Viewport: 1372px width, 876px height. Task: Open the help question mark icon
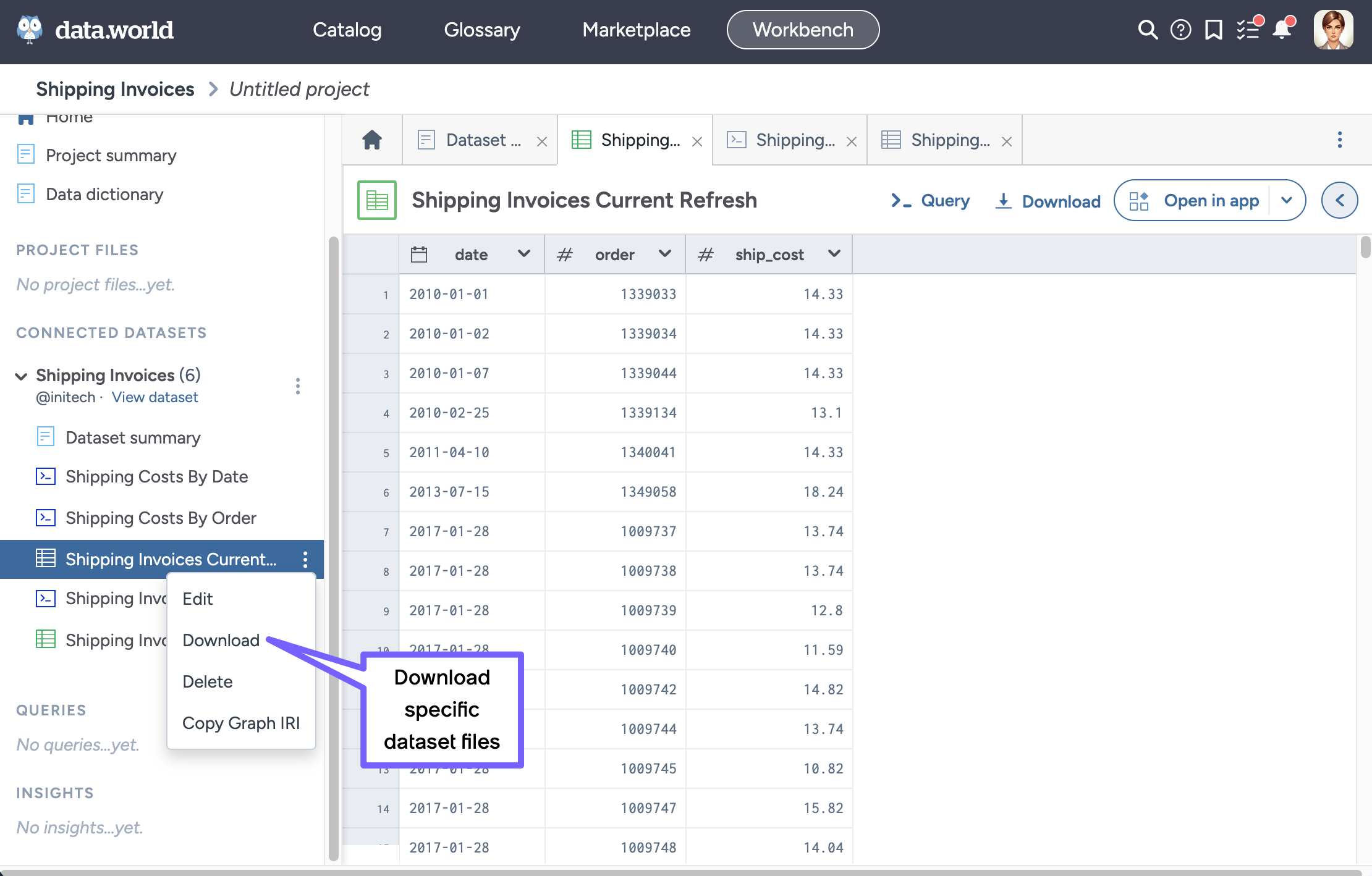(x=1180, y=30)
